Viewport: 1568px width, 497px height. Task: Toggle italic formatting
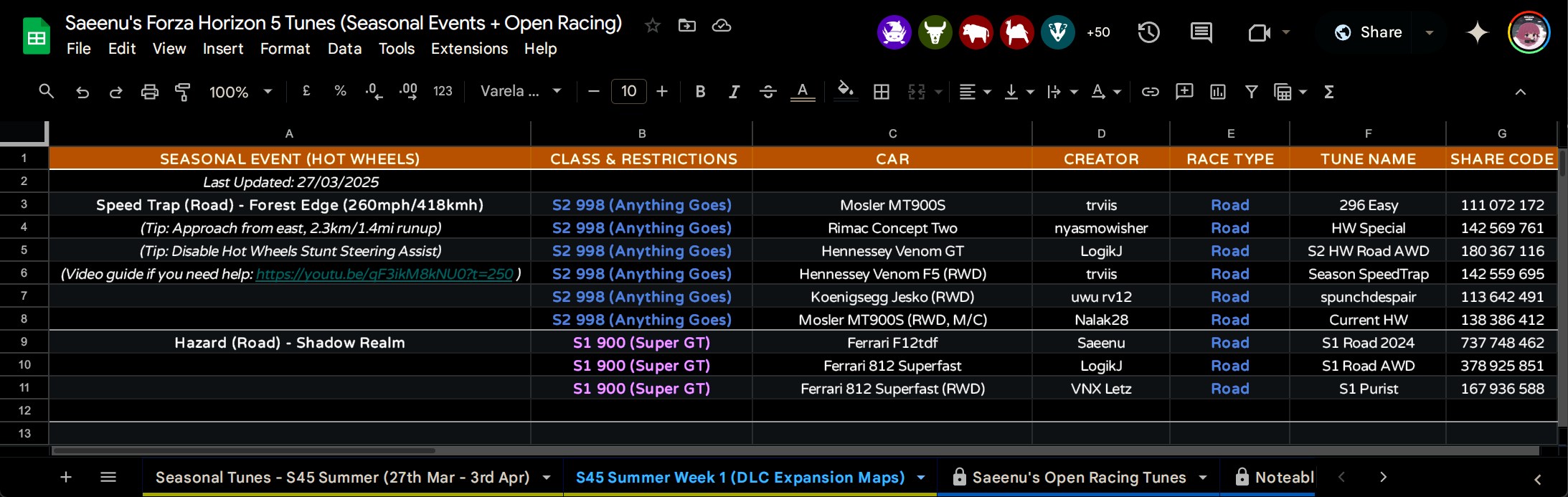tap(734, 92)
